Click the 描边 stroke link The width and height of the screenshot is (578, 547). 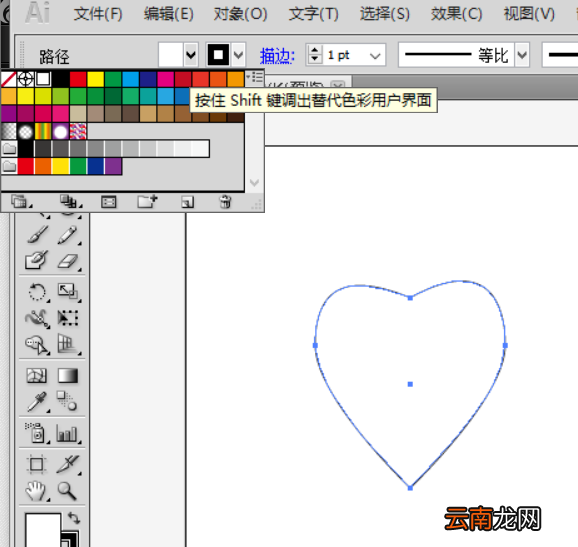(x=277, y=56)
